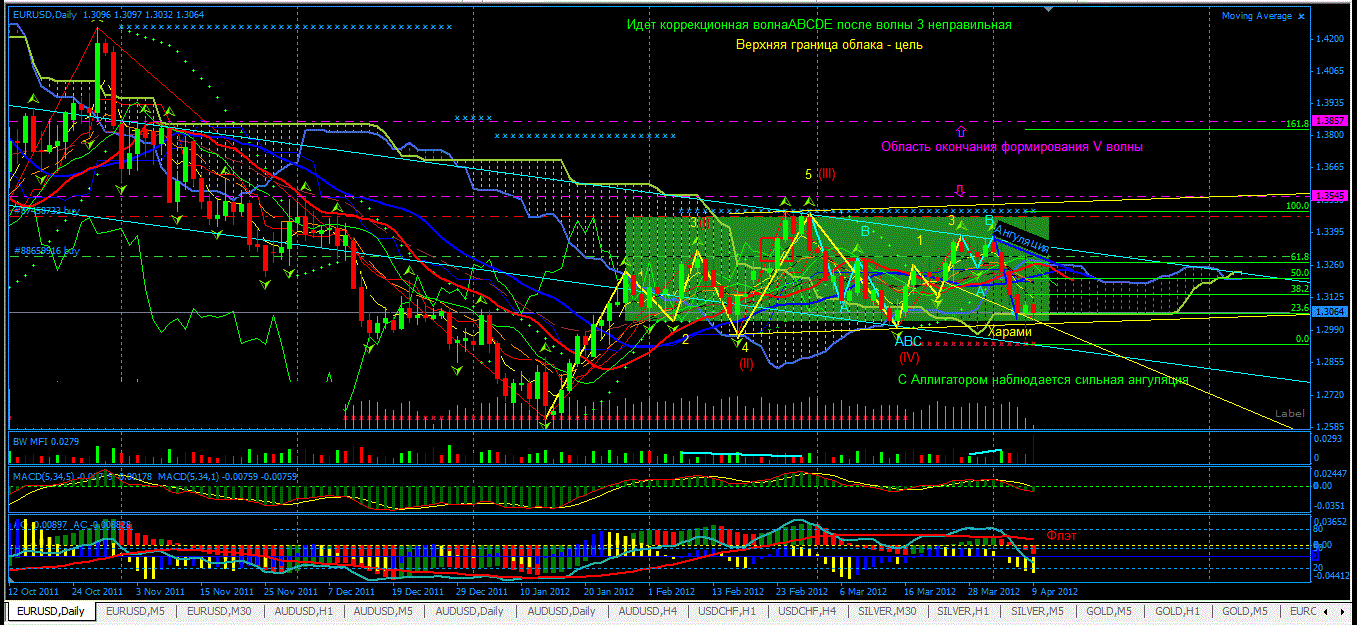Viewport: 1357px width, 625px height.
Task: Select the red '(IV)' wave label
Action: (x=909, y=356)
